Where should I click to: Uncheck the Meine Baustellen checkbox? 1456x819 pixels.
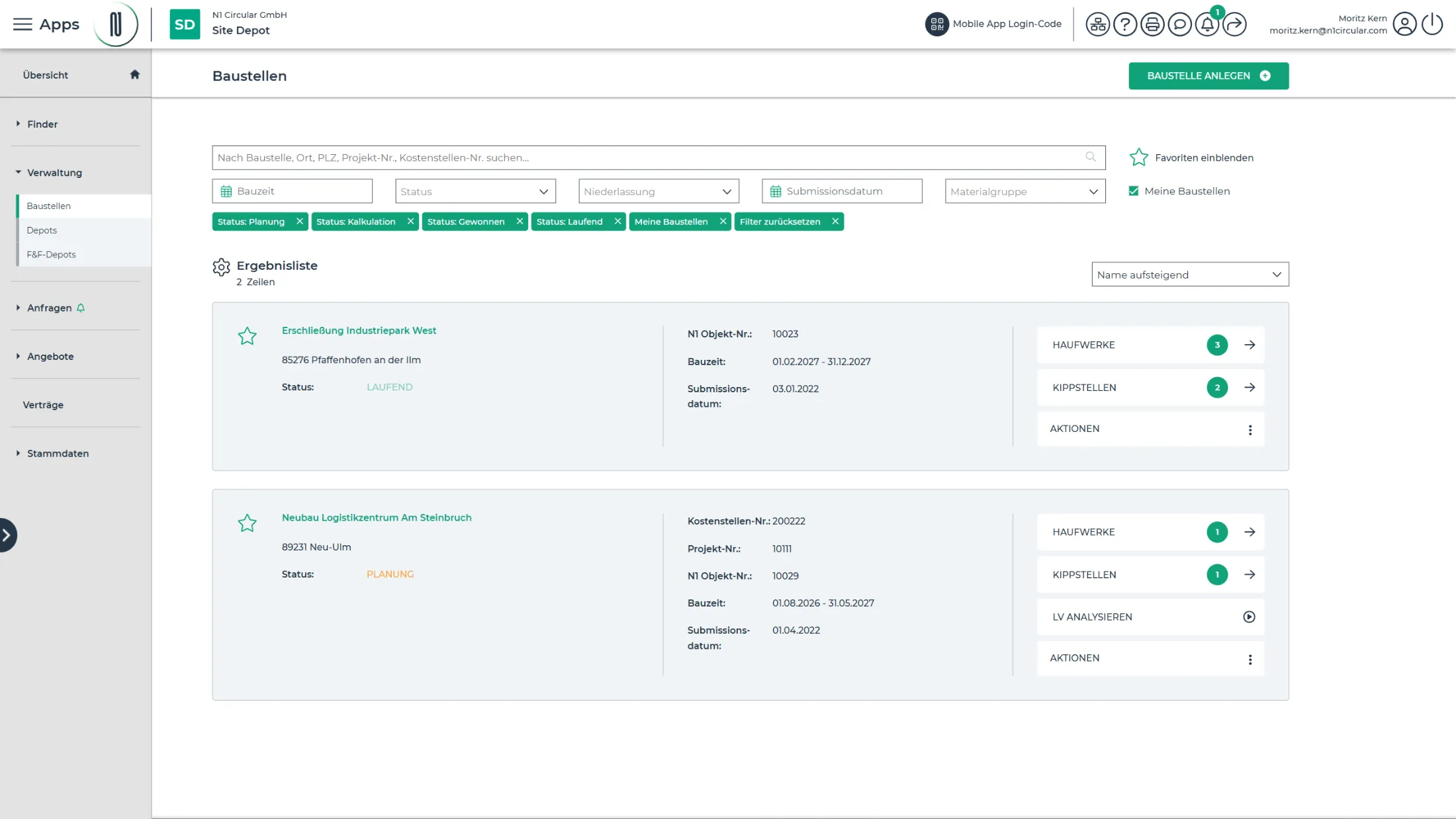pos(1134,191)
